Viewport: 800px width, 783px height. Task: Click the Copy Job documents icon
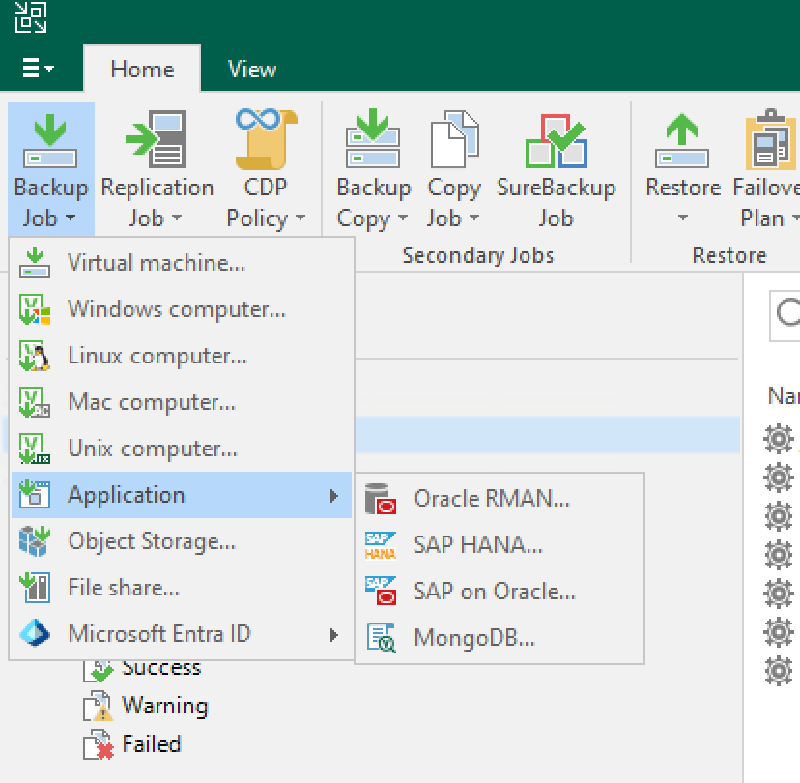(455, 139)
